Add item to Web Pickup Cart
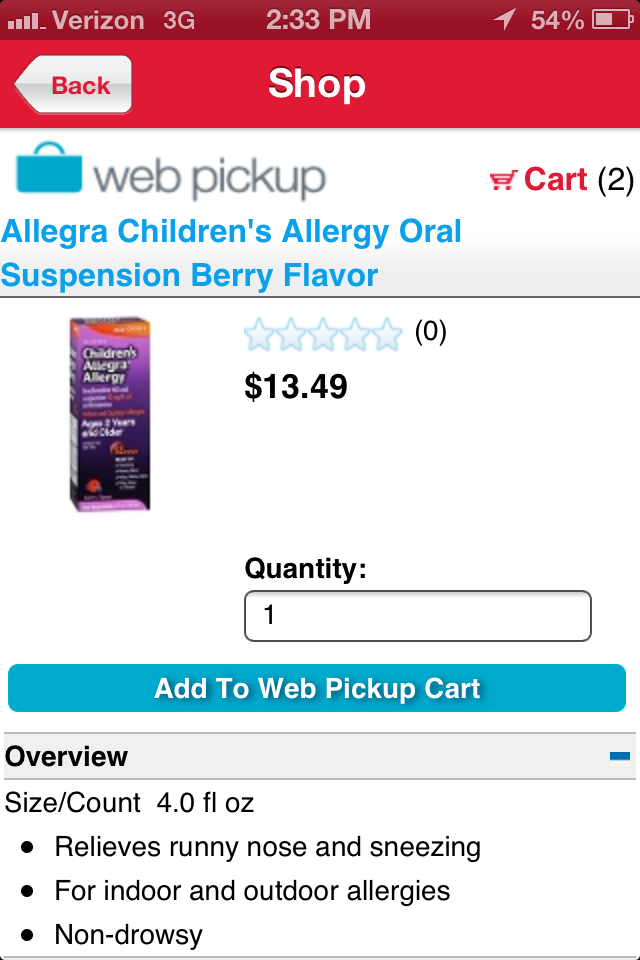 317,688
